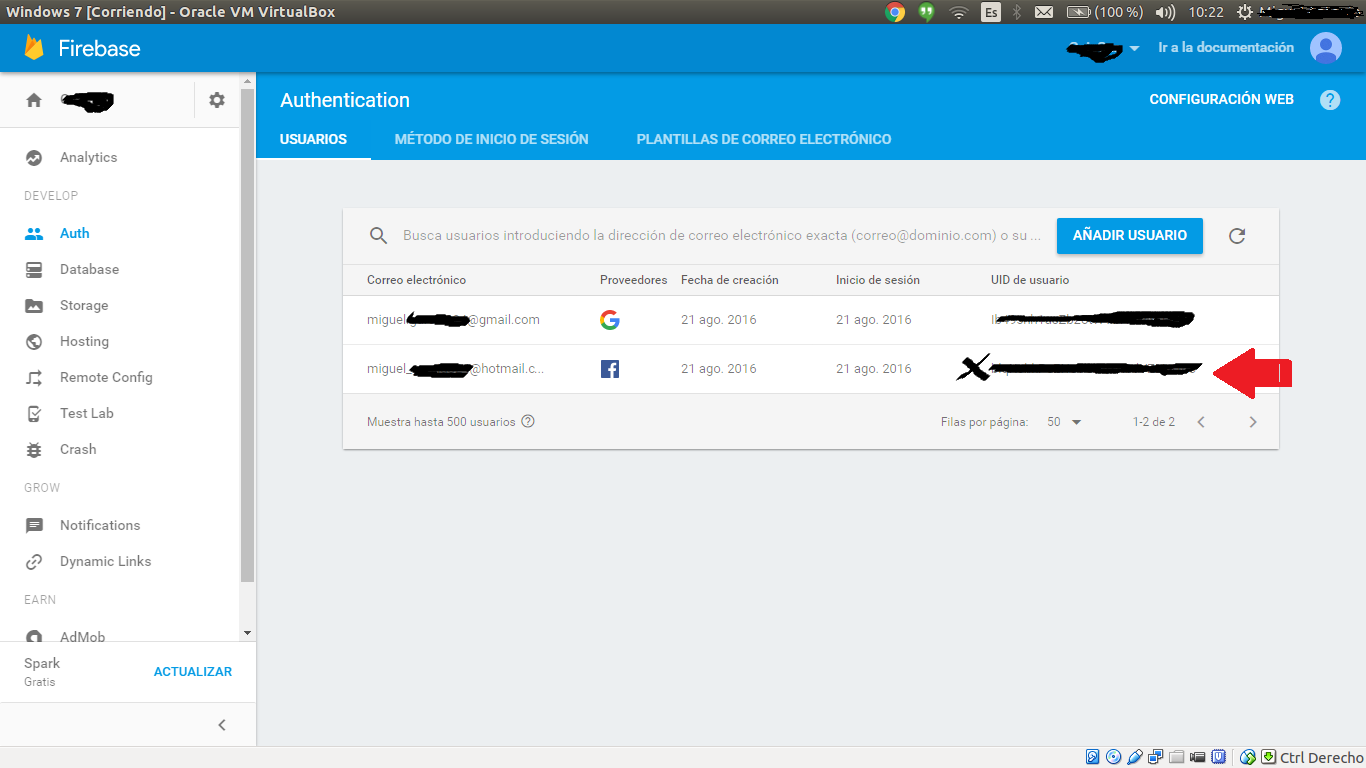Screen dimensions: 1366x768
Task: Open the account avatar menu
Action: pos(1326,48)
